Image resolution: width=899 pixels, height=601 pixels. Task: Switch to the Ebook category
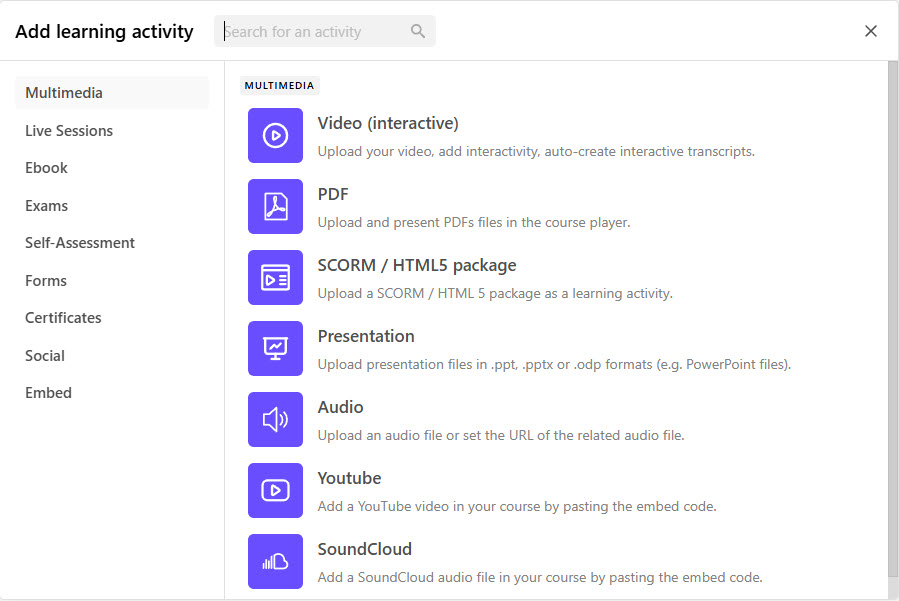(47, 168)
